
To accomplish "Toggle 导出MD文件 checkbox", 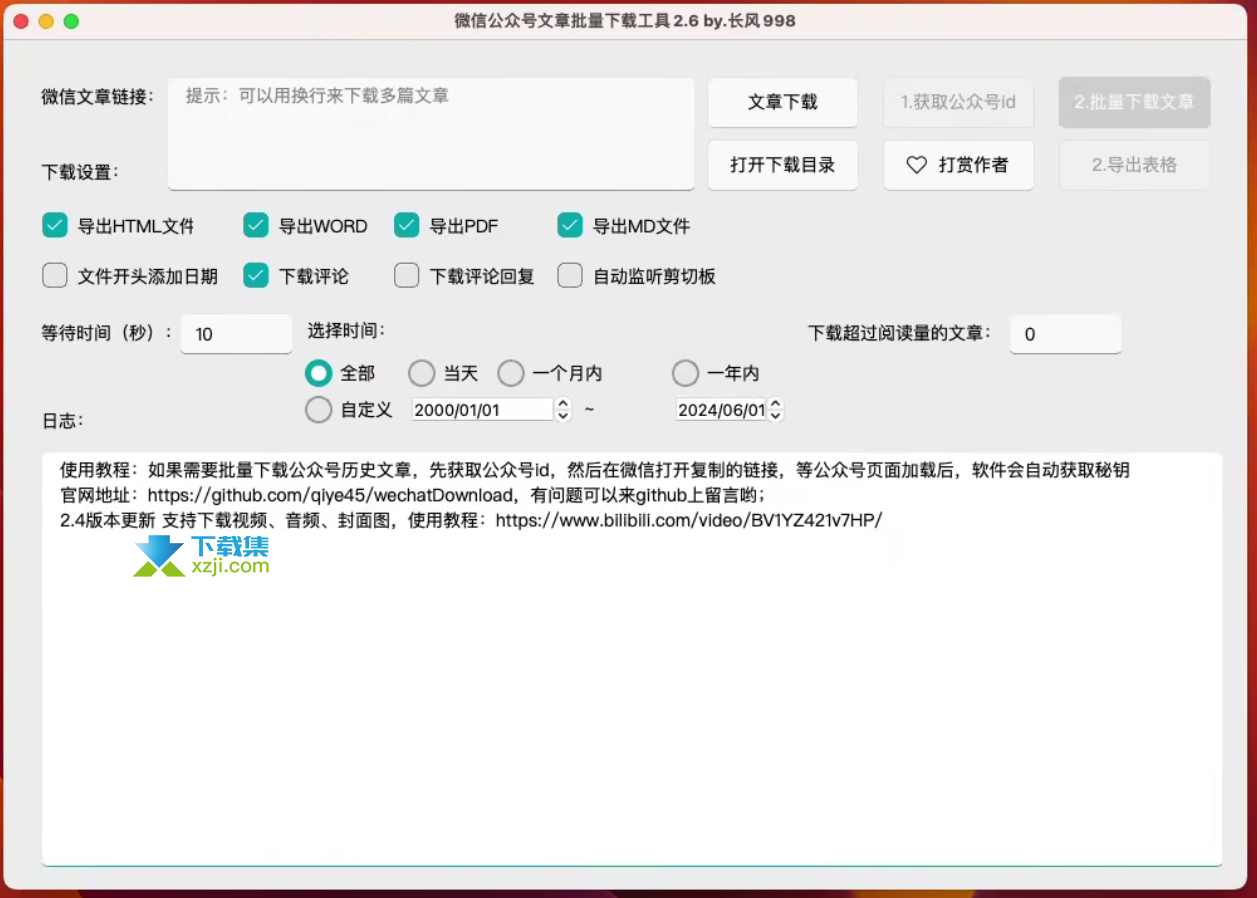I will pos(570,225).
